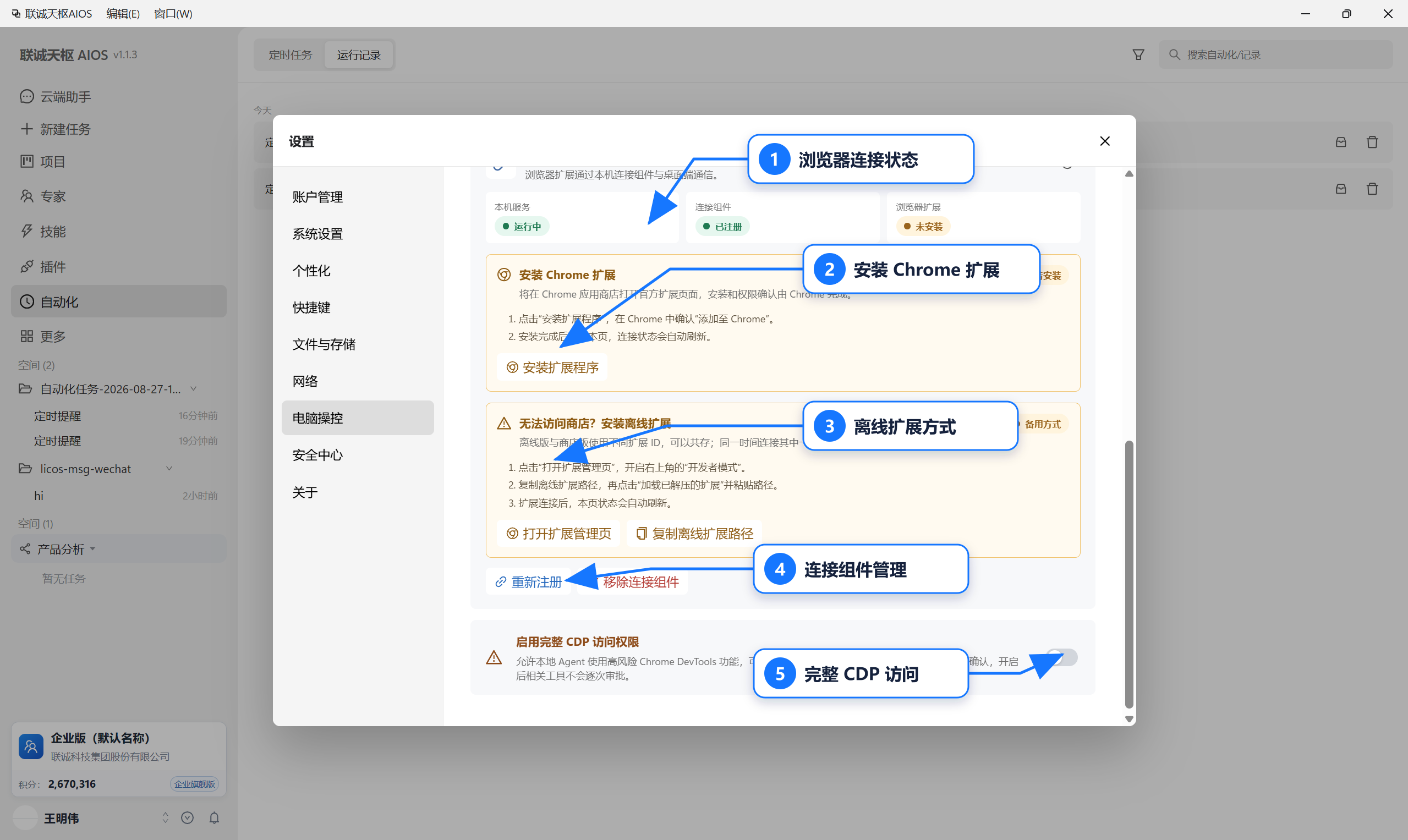1408x840 pixels.
Task: Click the enterprise account avatar icon
Action: (x=31, y=746)
